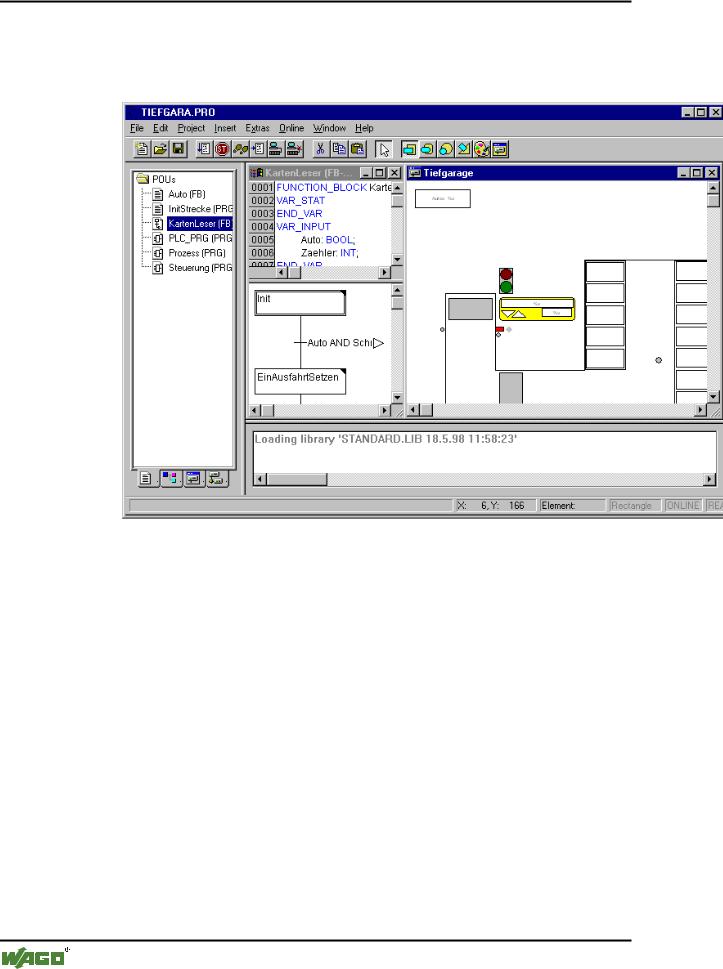Click the red Stop toolbar icon

pos(221,149)
